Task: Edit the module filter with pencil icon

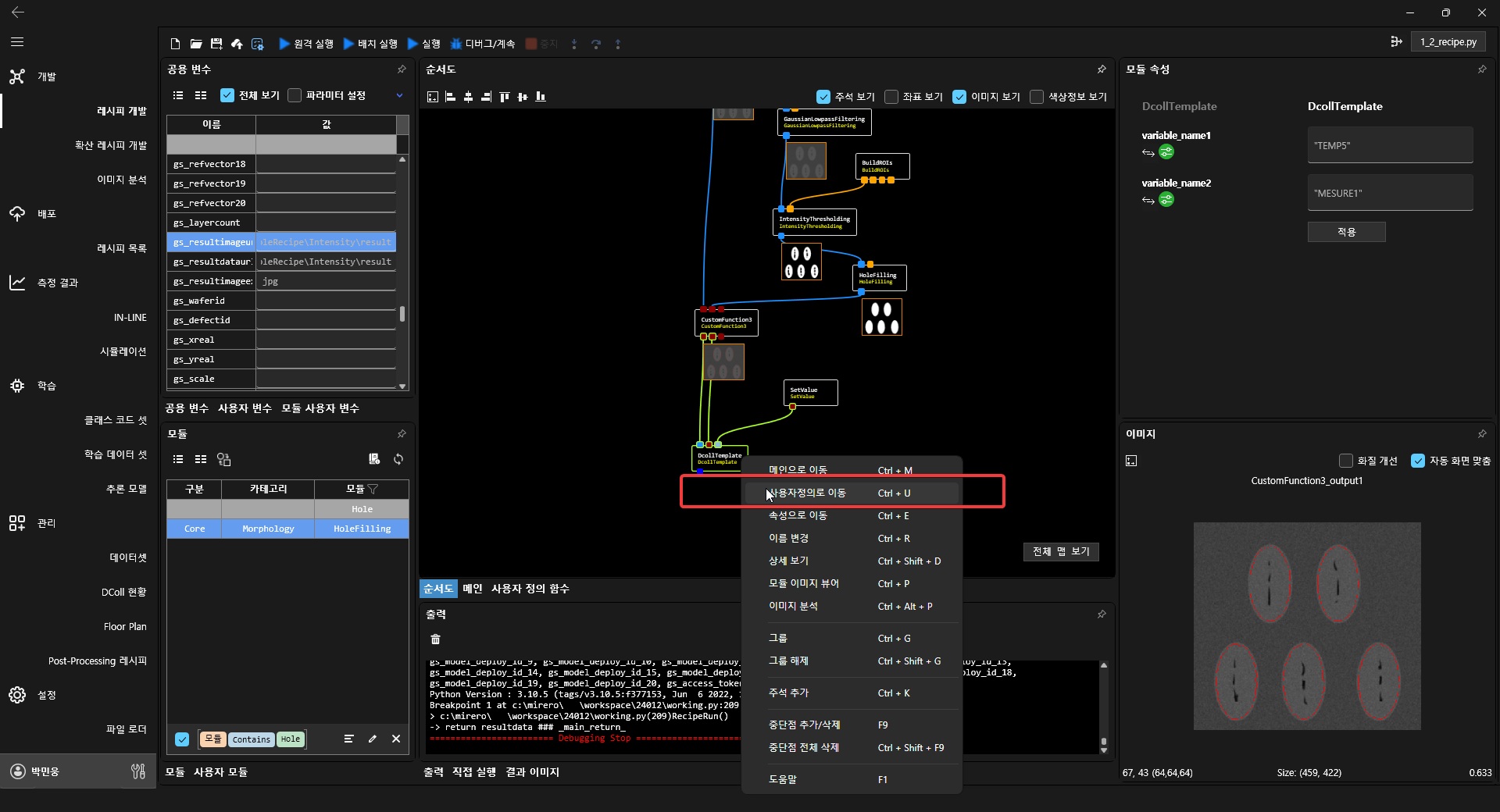Action: 373,739
